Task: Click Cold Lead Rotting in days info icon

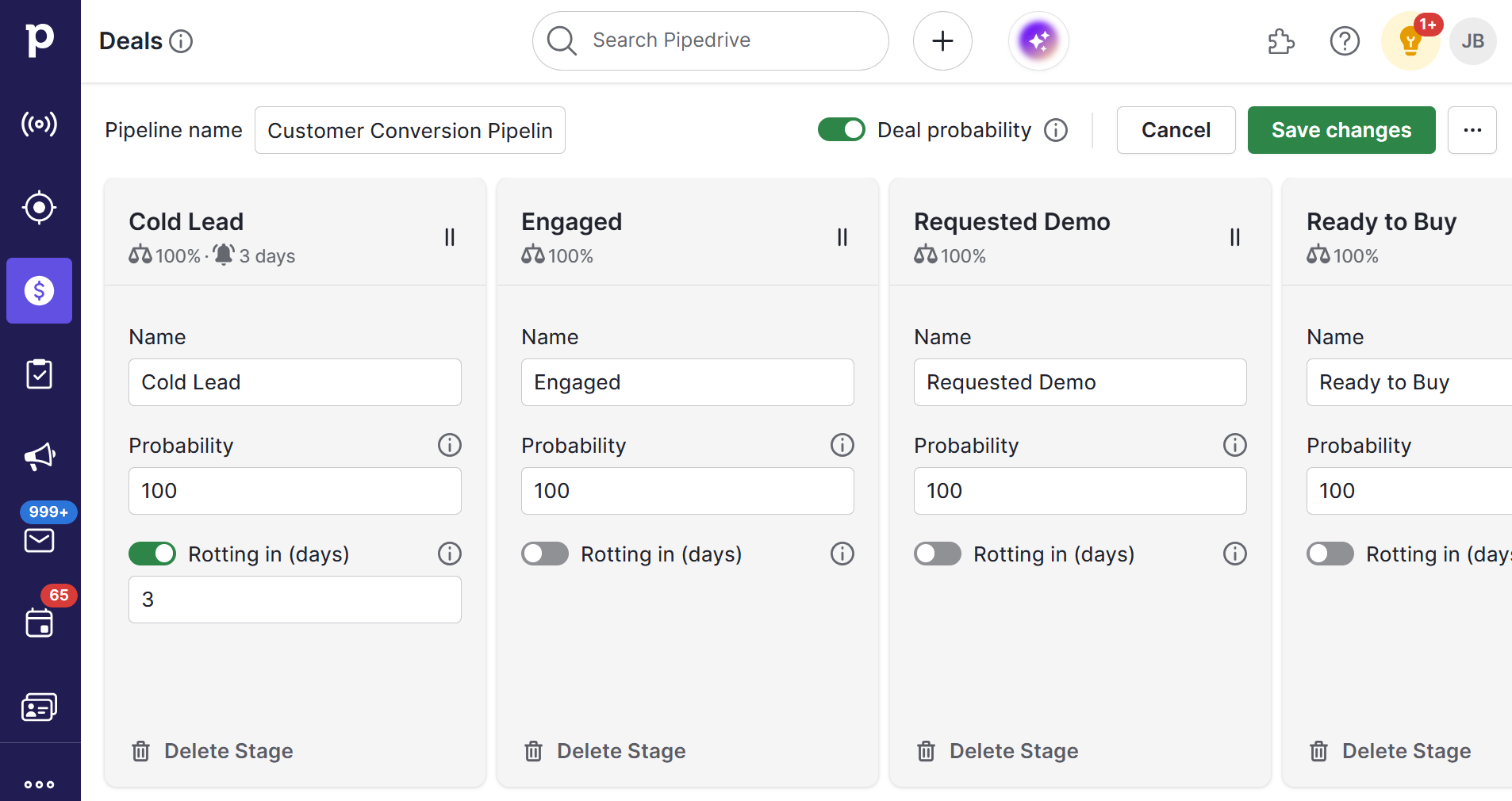Action: (450, 554)
